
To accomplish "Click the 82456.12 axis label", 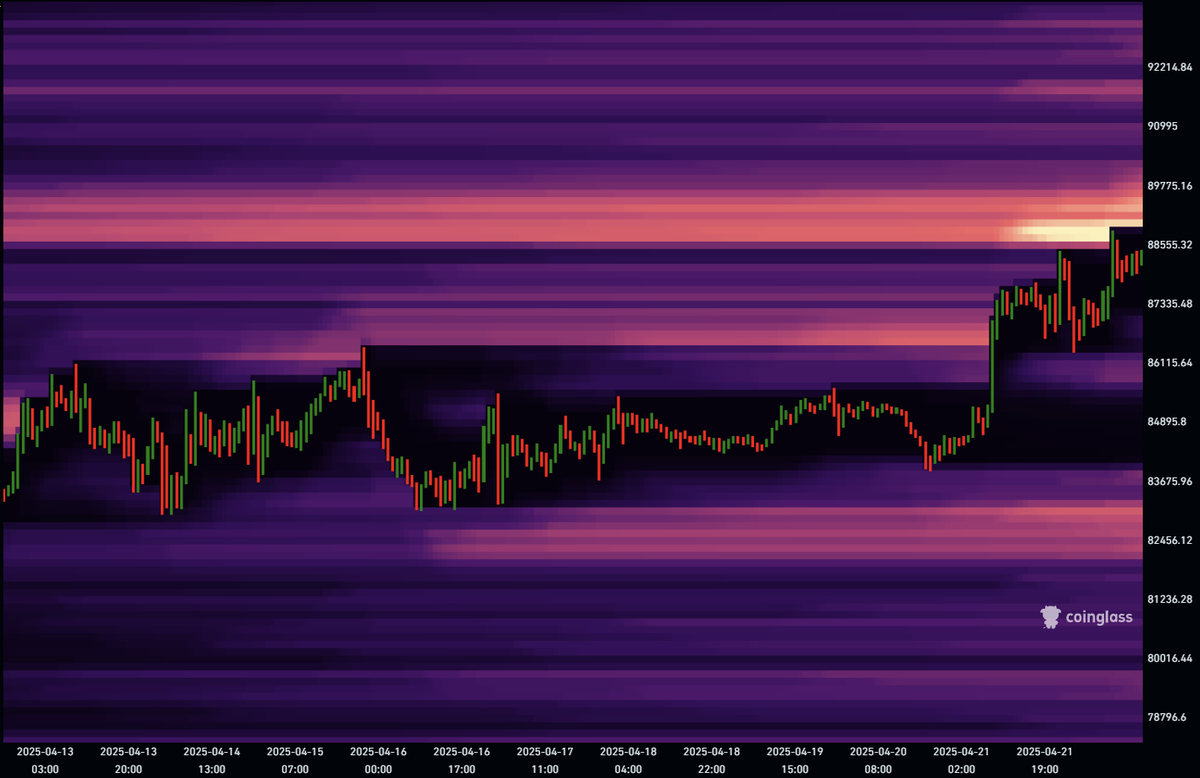I will point(1170,540).
